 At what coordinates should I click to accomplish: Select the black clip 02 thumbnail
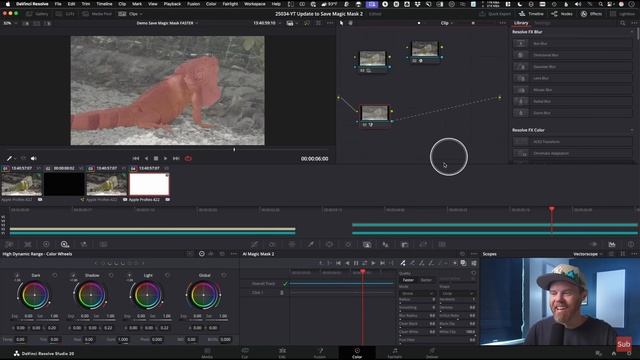(64, 184)
